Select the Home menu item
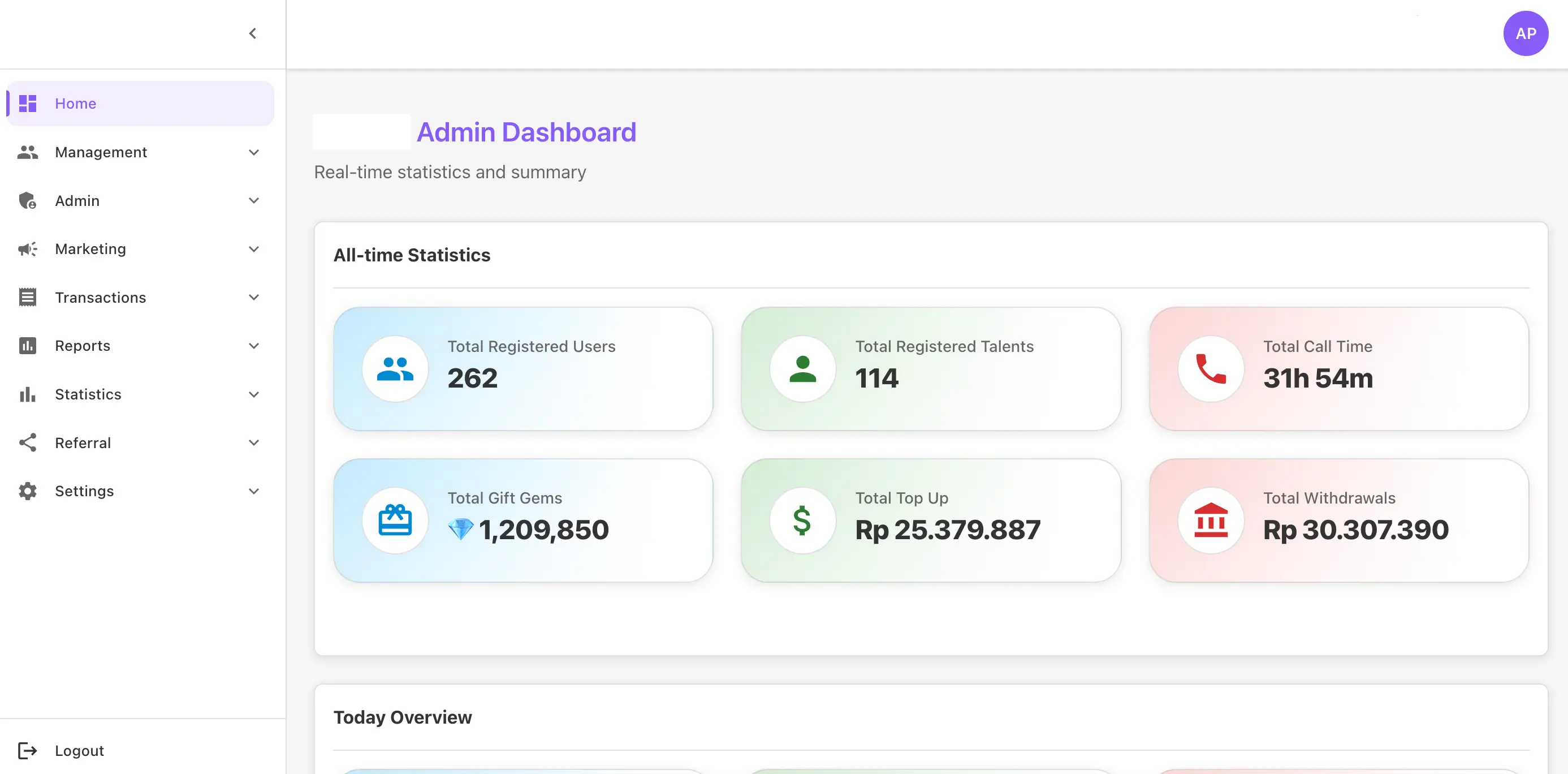 click(x=140, y=104)
